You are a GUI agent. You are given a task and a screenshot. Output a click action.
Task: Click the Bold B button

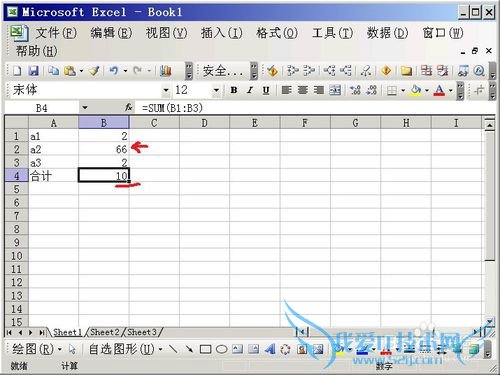click(x=234, y=90)
